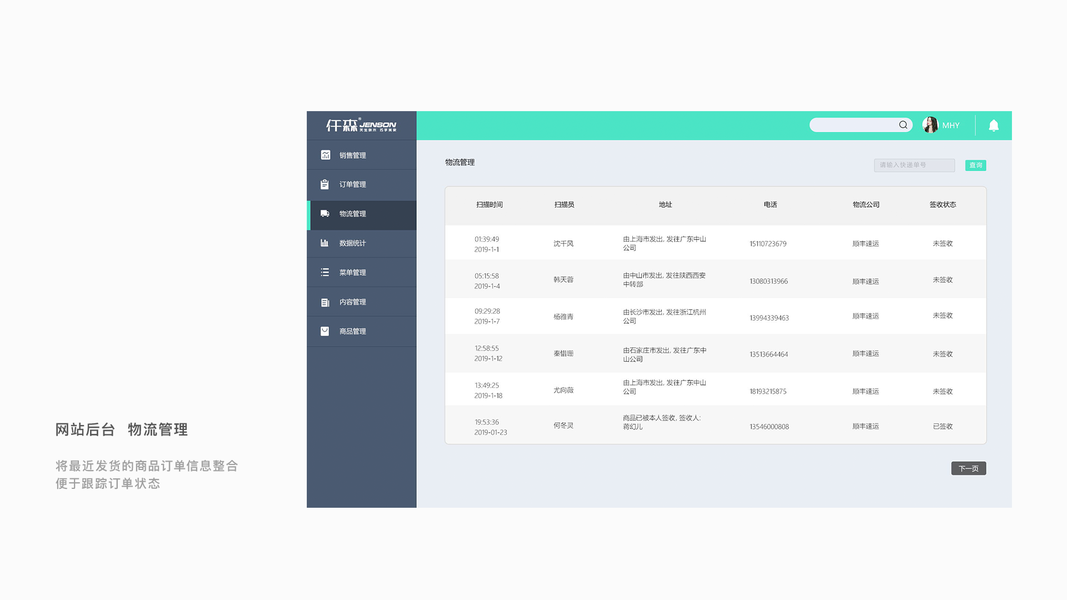Viewport: 1067px width, 600px height.
Task: Click the 签收状态 column header
Action: (x=942, y=205)
